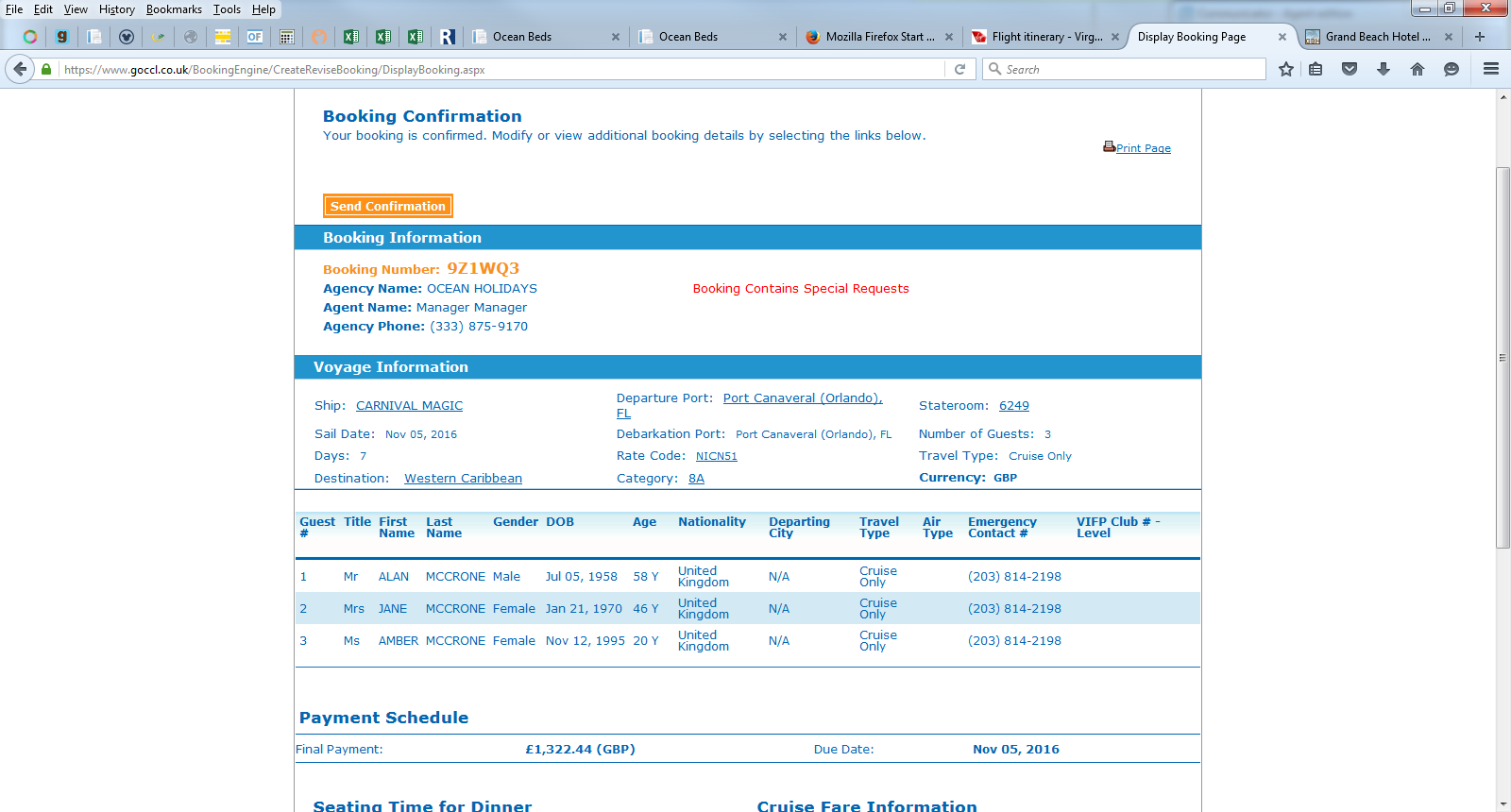Open the Bookmarks menu

point(174,9)
